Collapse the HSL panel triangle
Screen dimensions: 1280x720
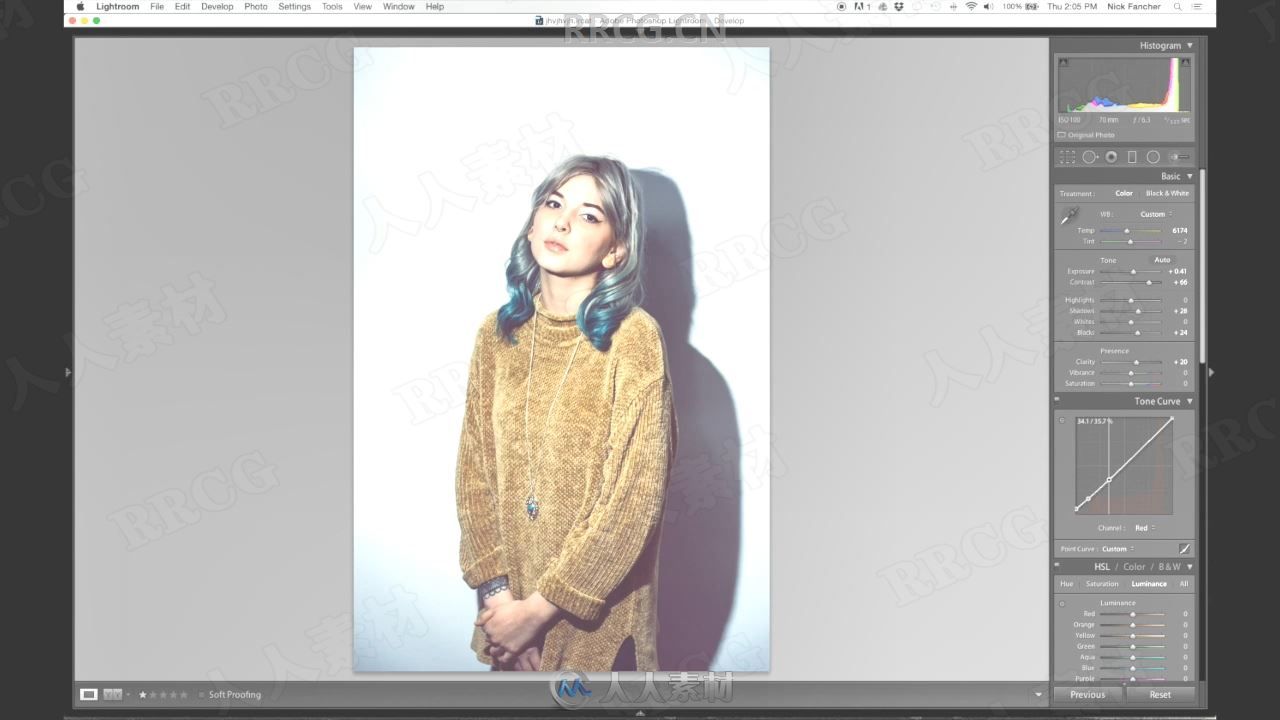[1190, 566]
